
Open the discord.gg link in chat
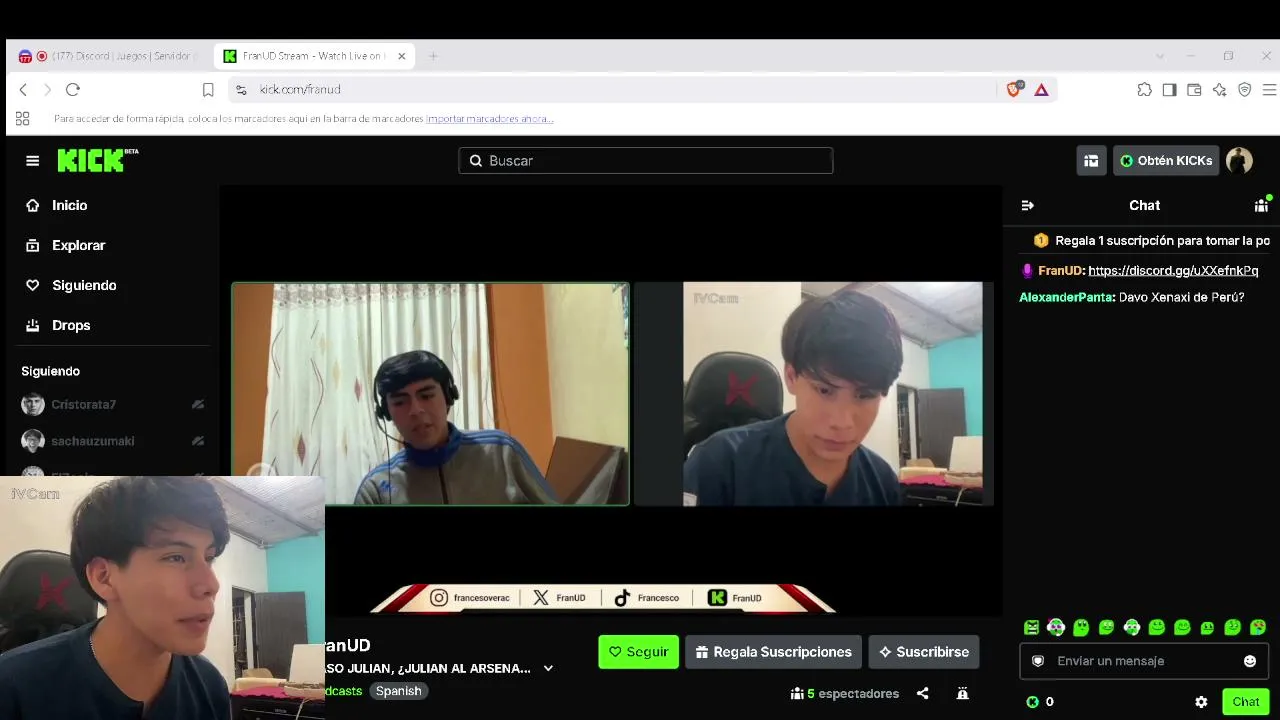click(x=1173, y=271)
